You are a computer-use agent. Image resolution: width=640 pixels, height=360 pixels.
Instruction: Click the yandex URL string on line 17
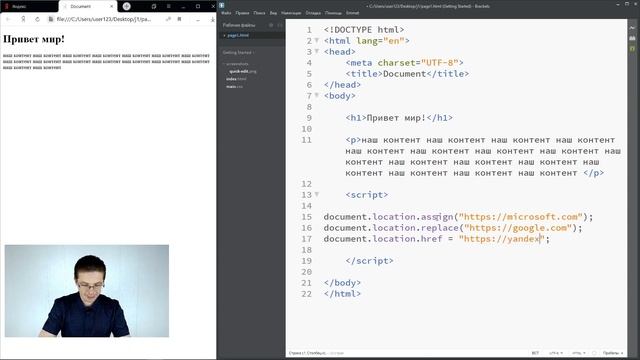[502, 239]
